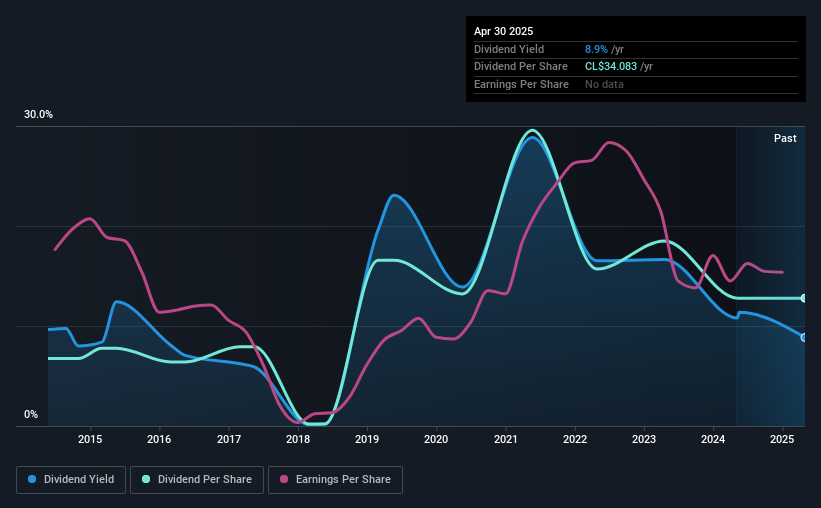Click the tooltip Dividend Per Share row label
This screenshot has height=508, width=821.
(520, 67)
